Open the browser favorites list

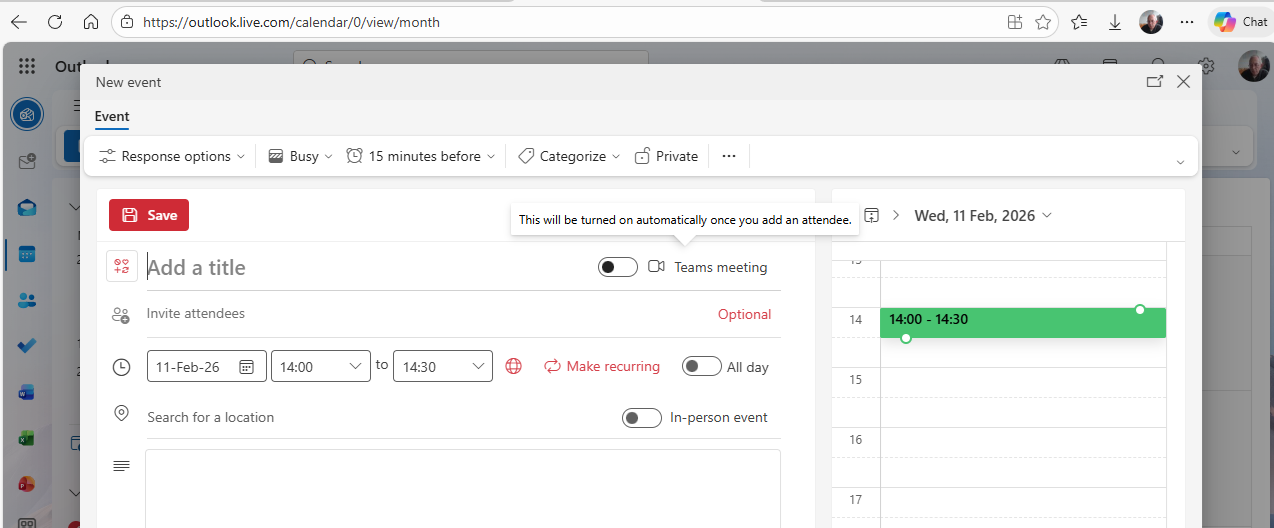[1079, 22]
